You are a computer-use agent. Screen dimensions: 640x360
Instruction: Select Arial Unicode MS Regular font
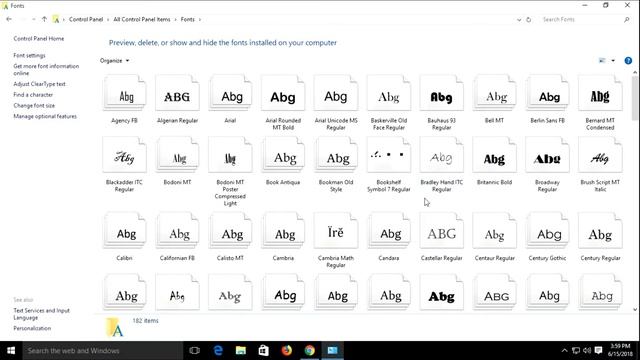[x=336, y=93]
